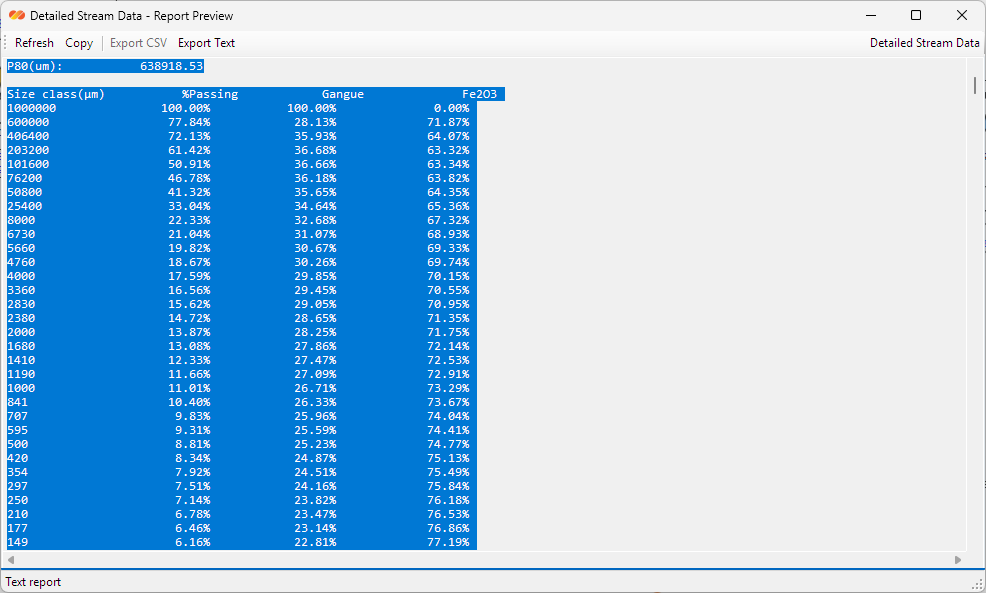Click the gangue value 27.86%
Screen dimensions: 986x593
[315, 346]
